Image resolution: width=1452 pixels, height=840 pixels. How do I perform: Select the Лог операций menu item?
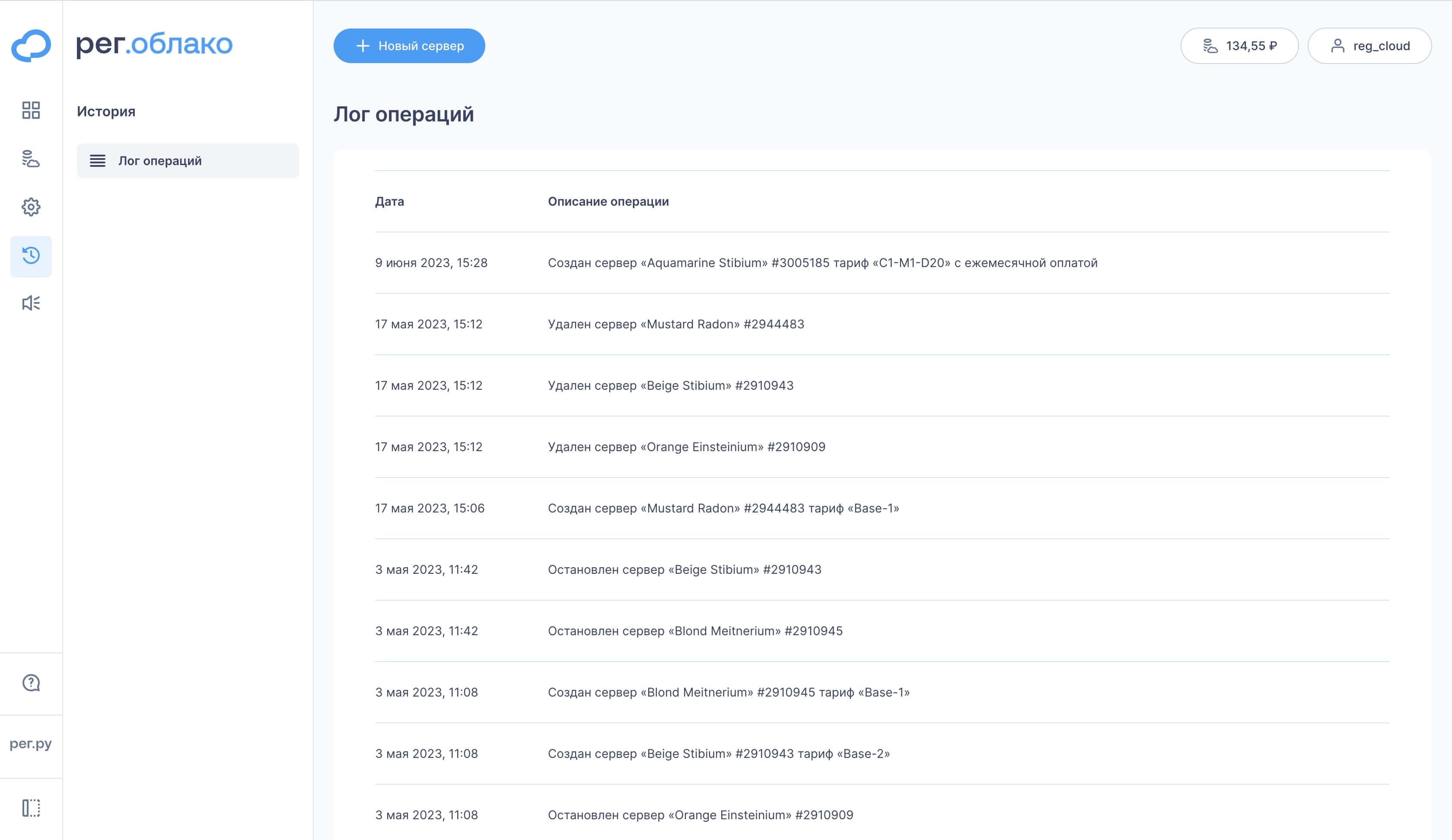pos(188,161)
